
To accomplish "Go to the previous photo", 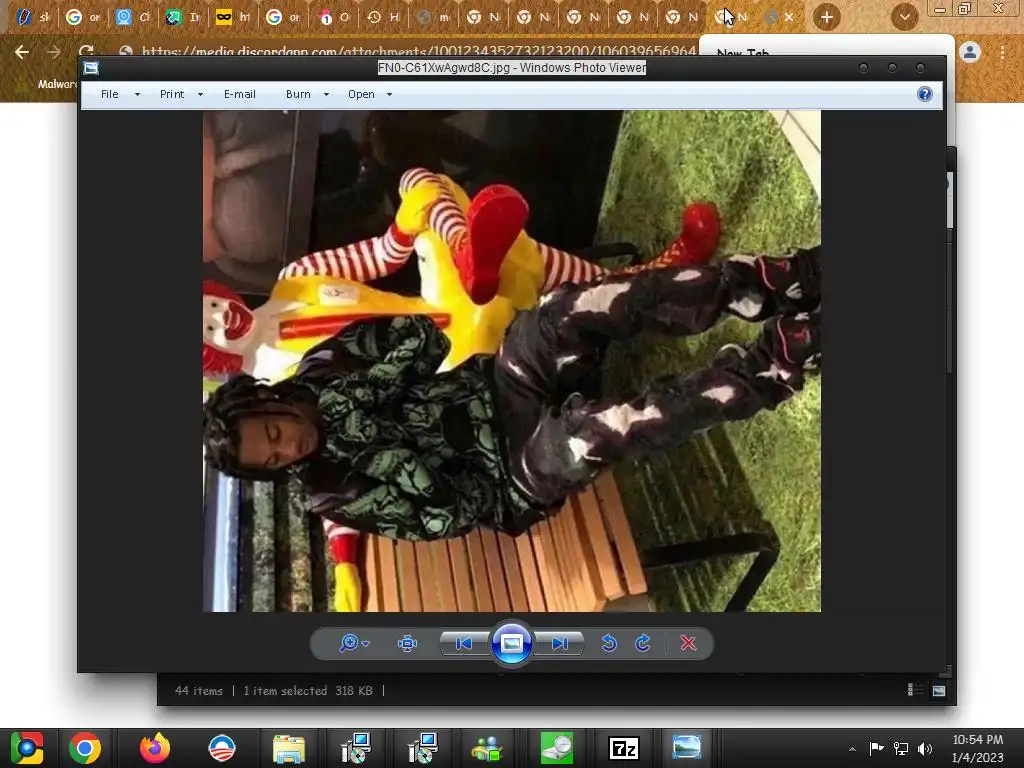I will [x=464, y=643].
